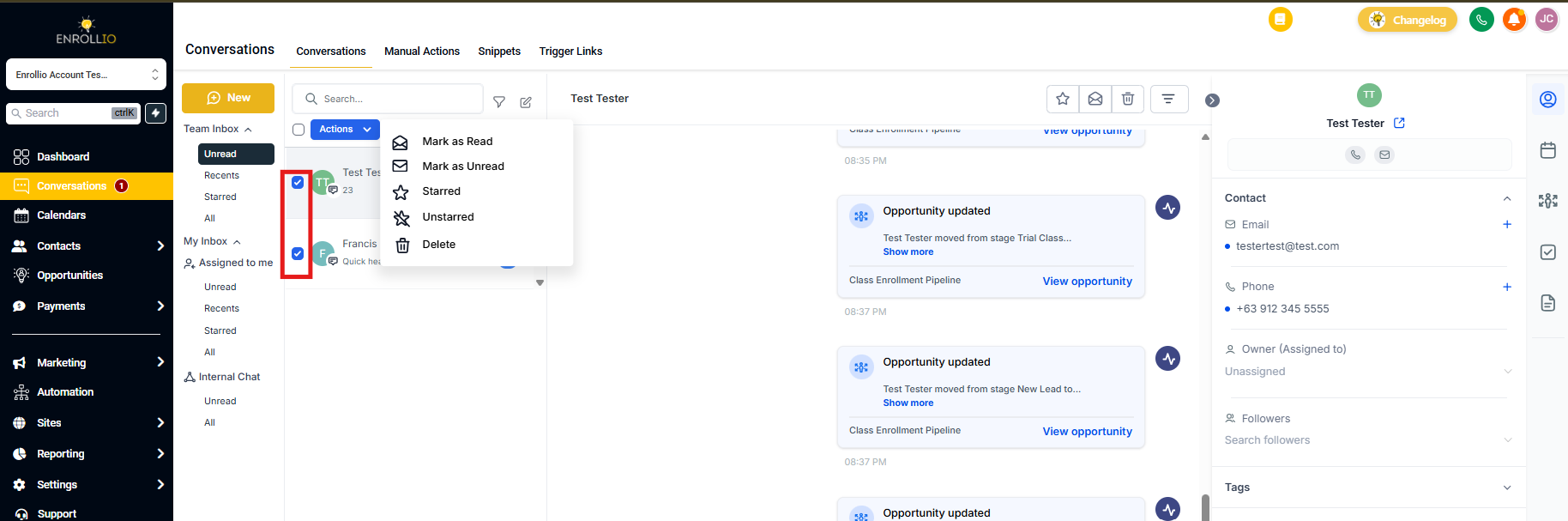
Task: Call contact with phone icon under name
Action: pyautogui.click(x=1355, y=154)
